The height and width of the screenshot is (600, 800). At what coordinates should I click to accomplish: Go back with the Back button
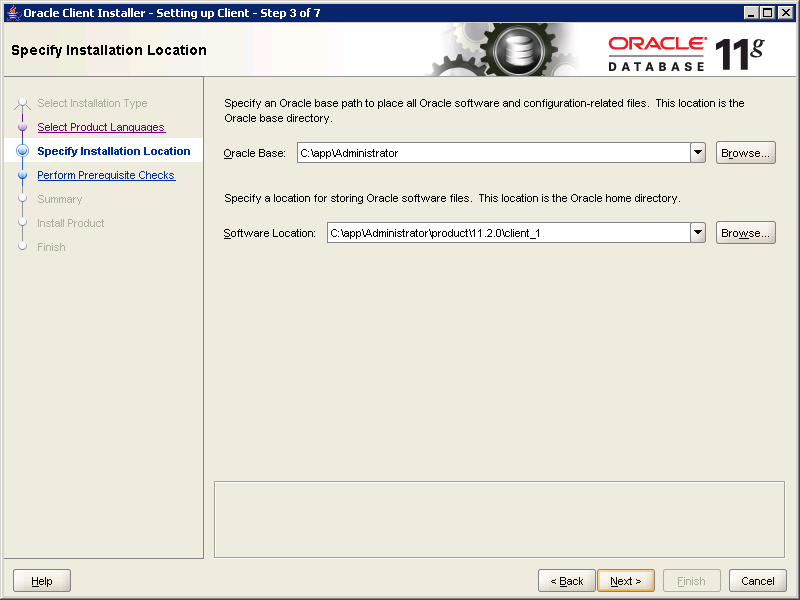tap(566, 581)
